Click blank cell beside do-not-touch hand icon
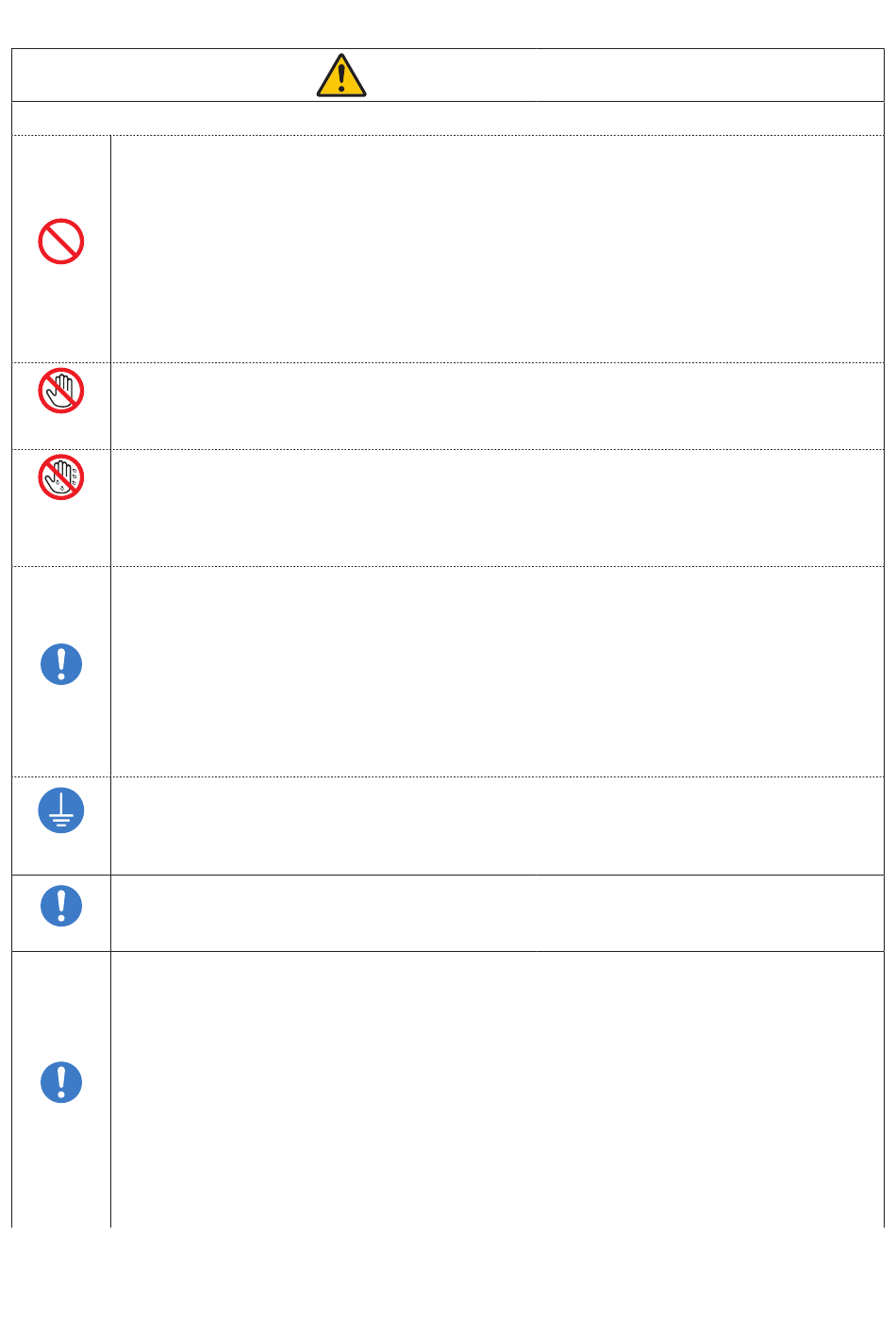Screen dimensions: 896x1318 pos(497,406)
